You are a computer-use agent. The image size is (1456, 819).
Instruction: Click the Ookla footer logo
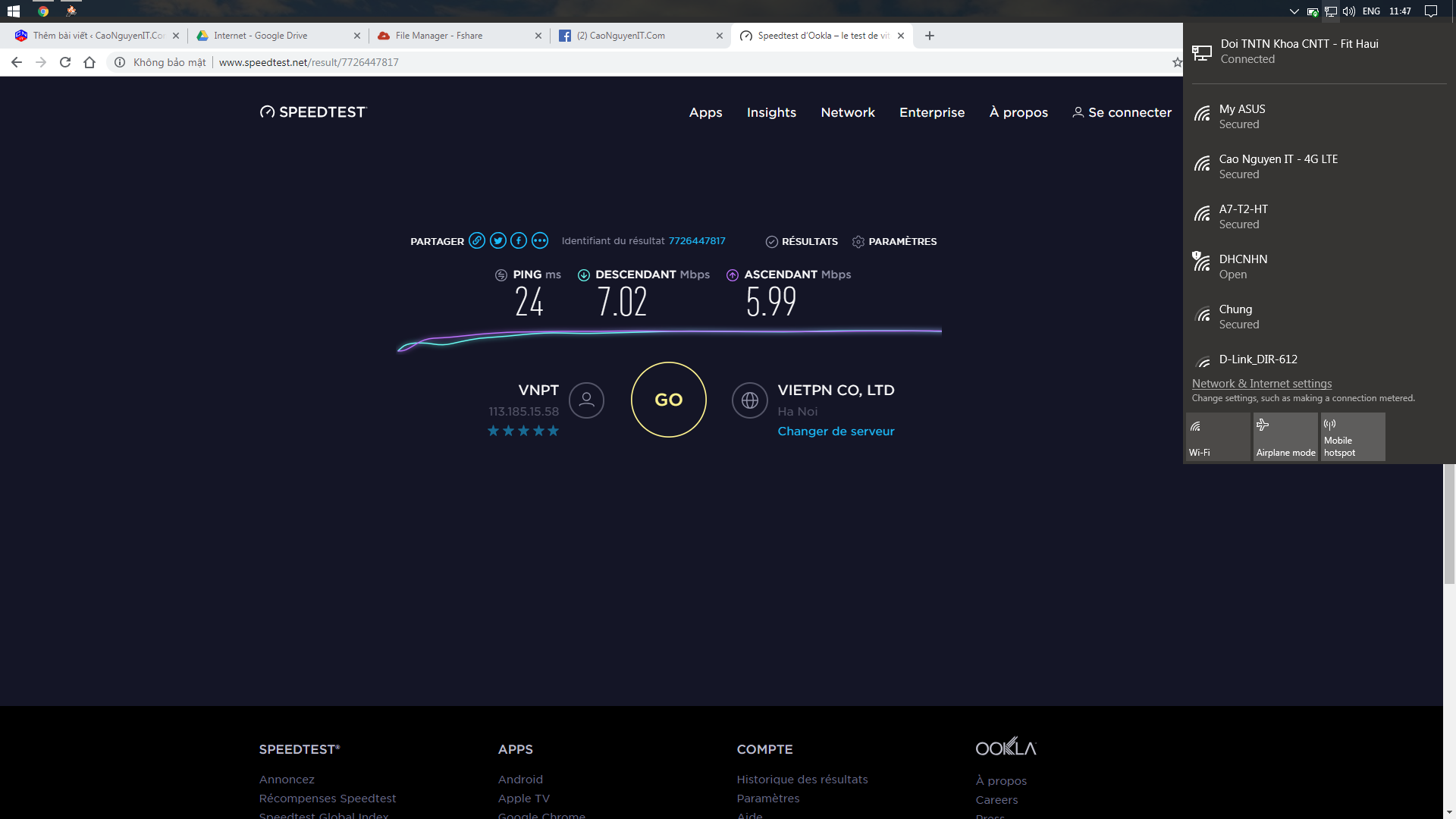point(1006,747)
